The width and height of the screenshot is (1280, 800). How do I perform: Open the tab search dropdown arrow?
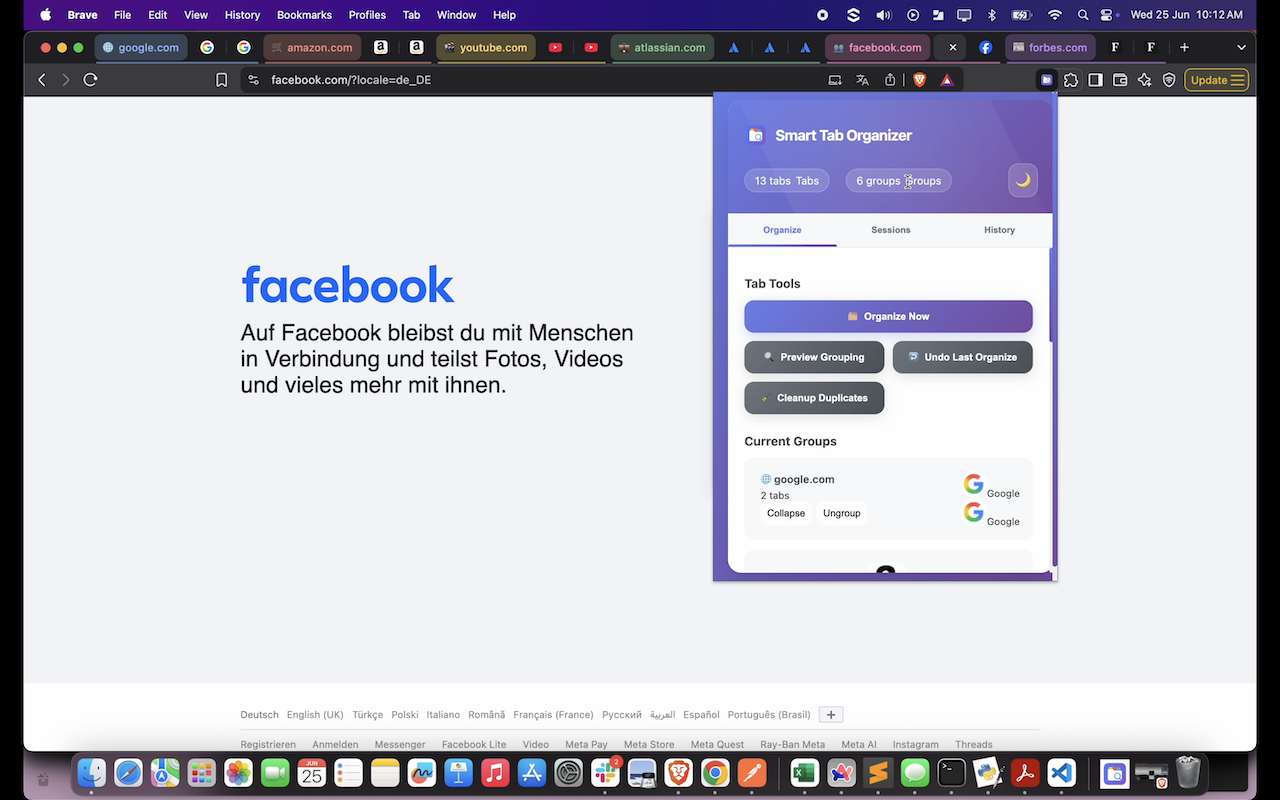1241,47
